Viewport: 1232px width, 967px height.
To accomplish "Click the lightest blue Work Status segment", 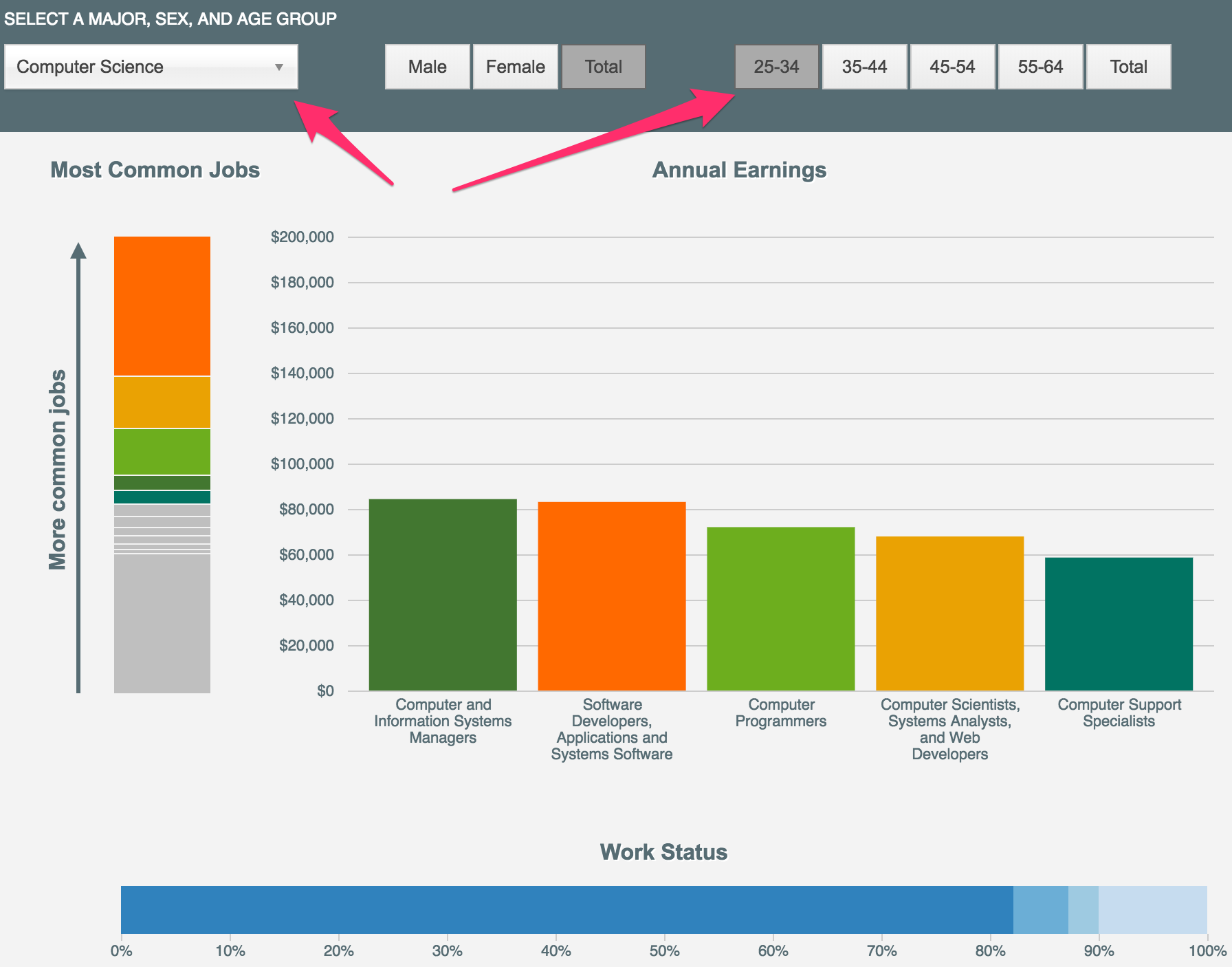I will tap(1152, 909).
